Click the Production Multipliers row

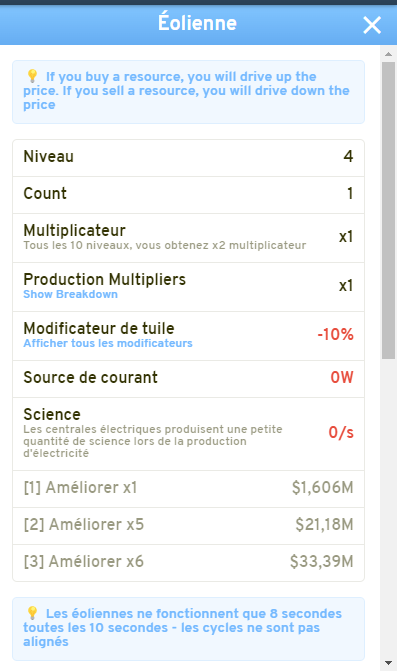[188, 287]
